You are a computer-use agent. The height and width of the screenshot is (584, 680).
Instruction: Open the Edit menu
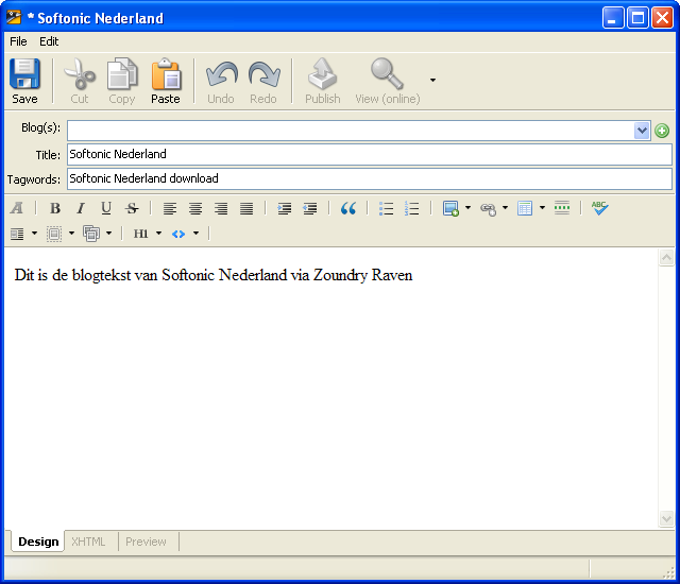point(49,42)
